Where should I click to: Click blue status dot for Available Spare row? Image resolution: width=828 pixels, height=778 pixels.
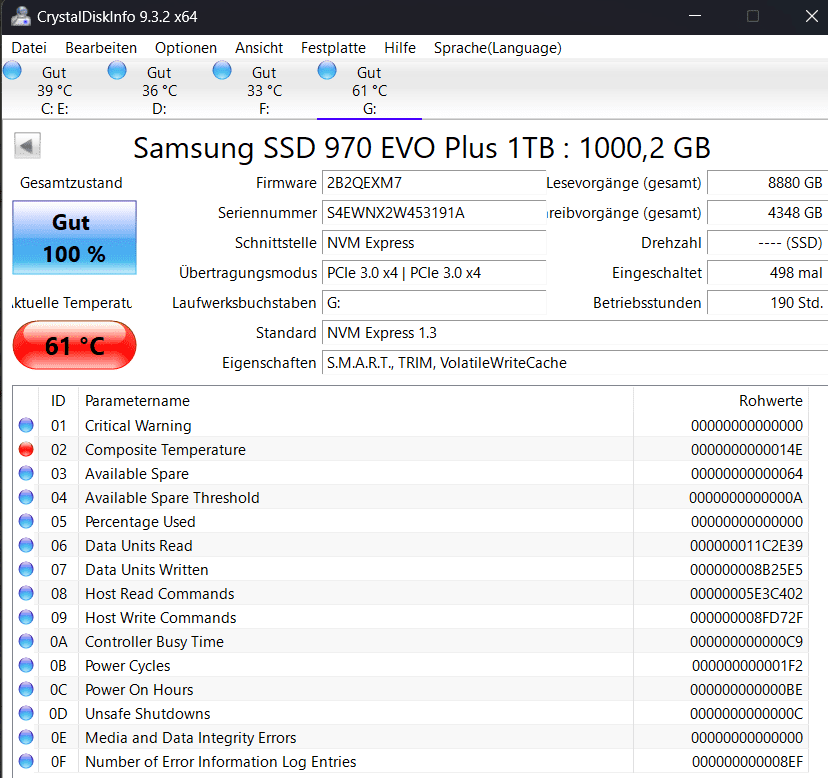click(26, 473)
